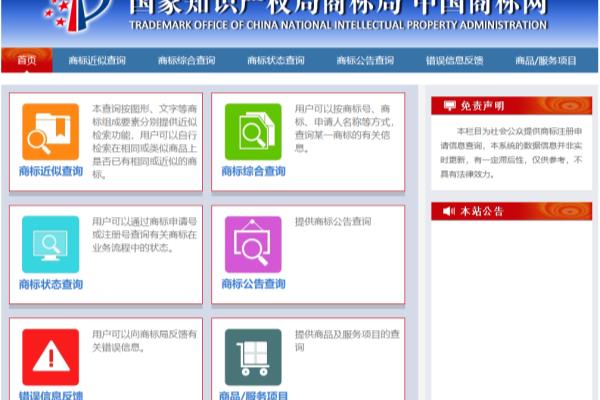The height and width of the screenshot is (400, 600).
Task: Open 商标综合查询 in the navigation bar
Action: [x=187, y=60]
